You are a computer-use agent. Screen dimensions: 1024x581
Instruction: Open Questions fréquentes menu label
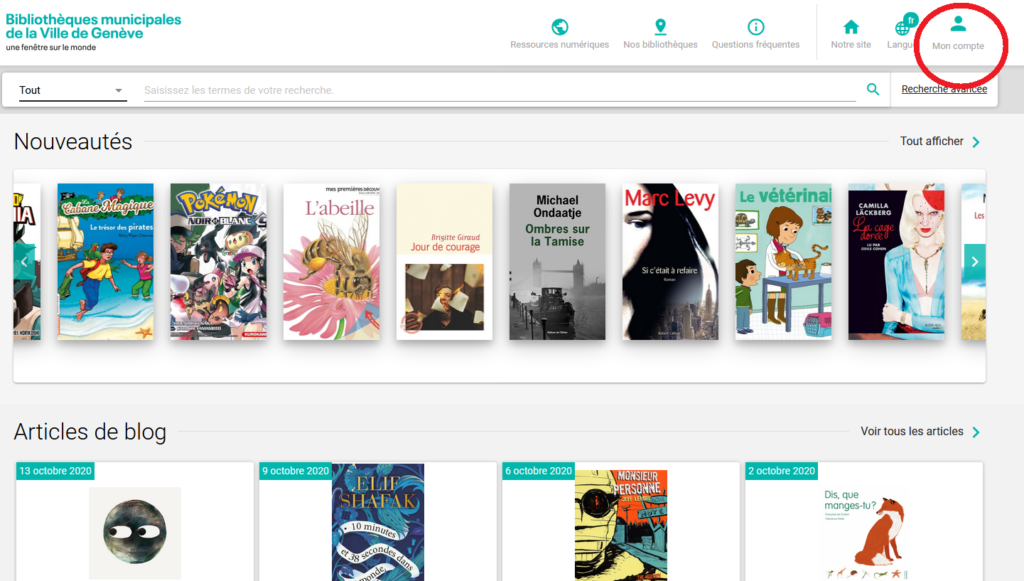[756, 44]
